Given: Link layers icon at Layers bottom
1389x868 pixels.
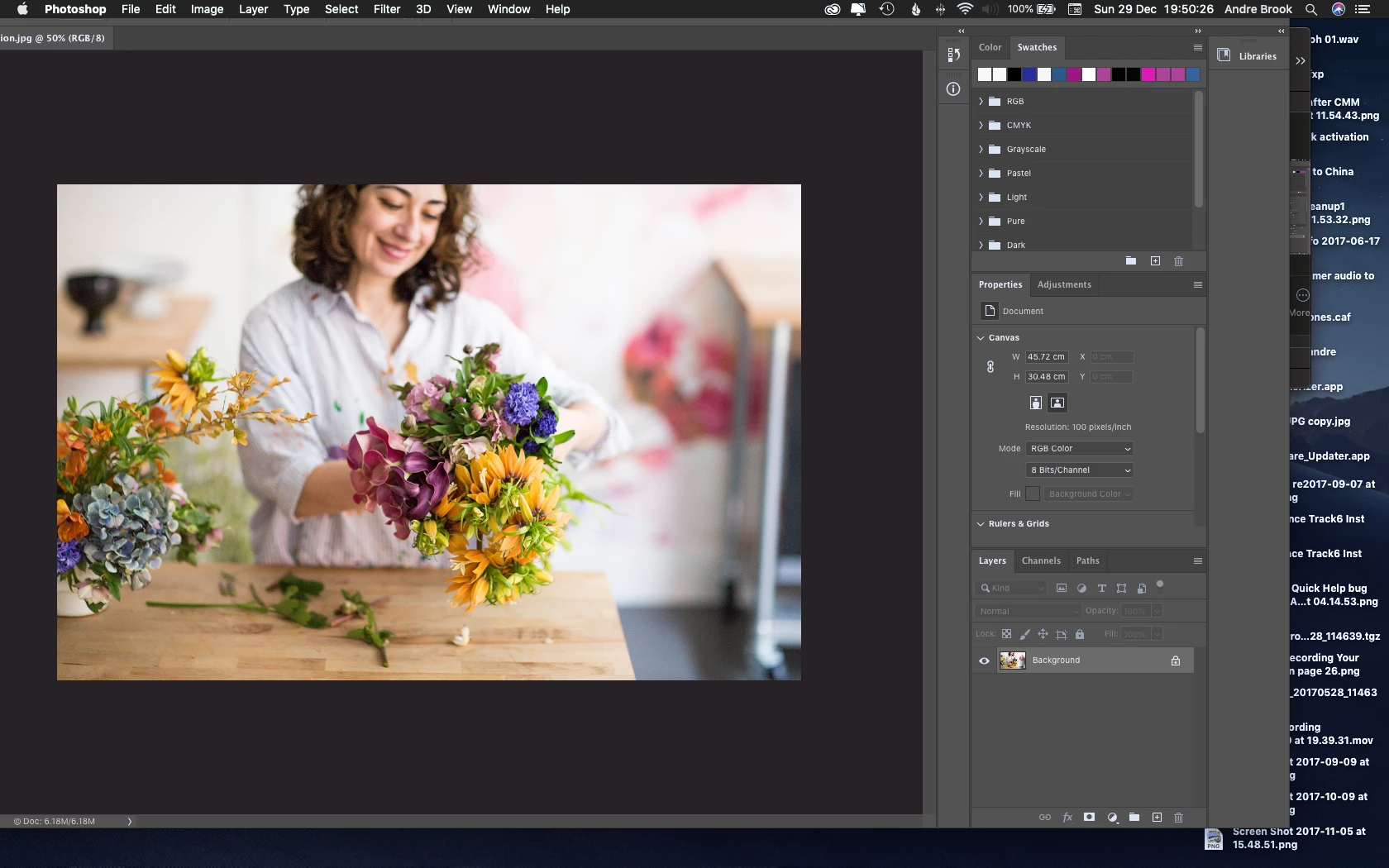Looking at the screenshot, I should coord(1045,818).
